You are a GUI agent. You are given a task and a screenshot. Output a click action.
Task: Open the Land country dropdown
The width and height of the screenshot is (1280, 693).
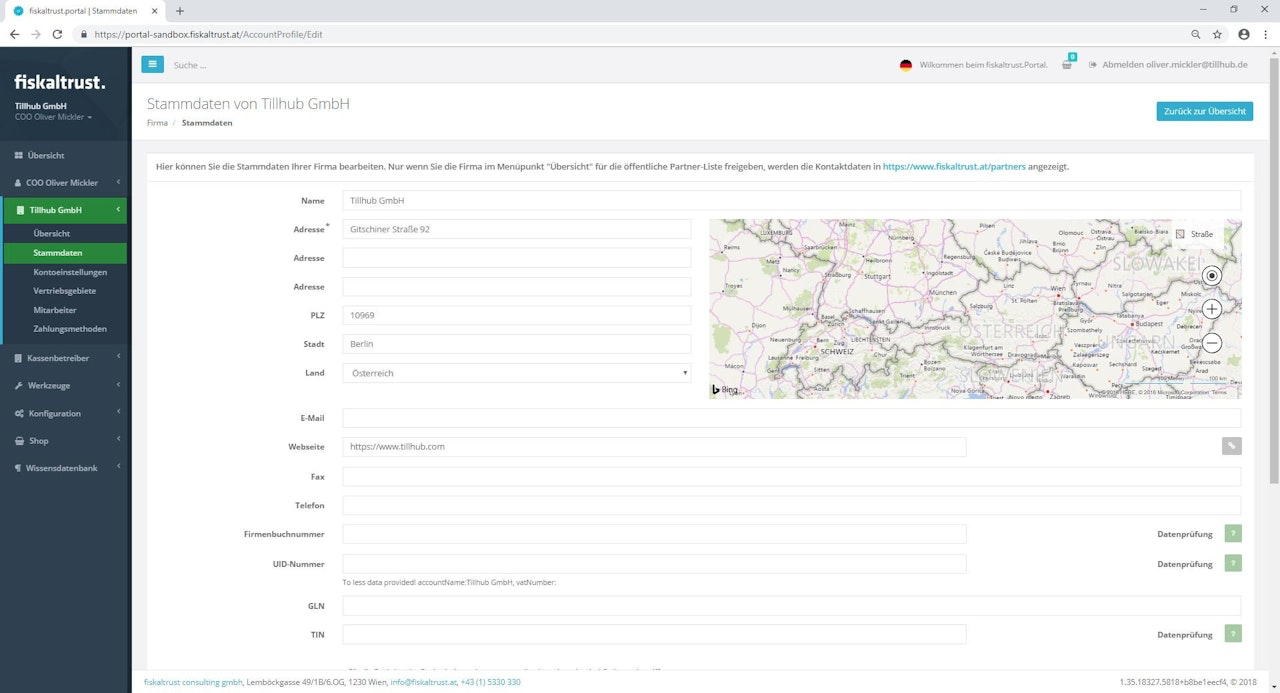coord(516,373)
